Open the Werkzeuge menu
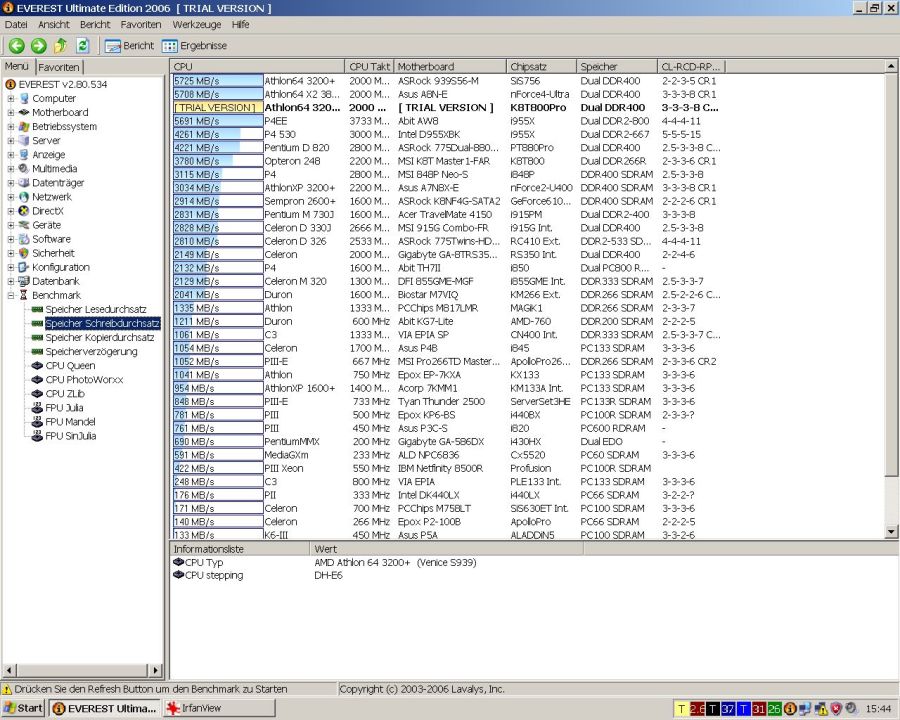Screen dimensions: 900x720 point(196,24)
